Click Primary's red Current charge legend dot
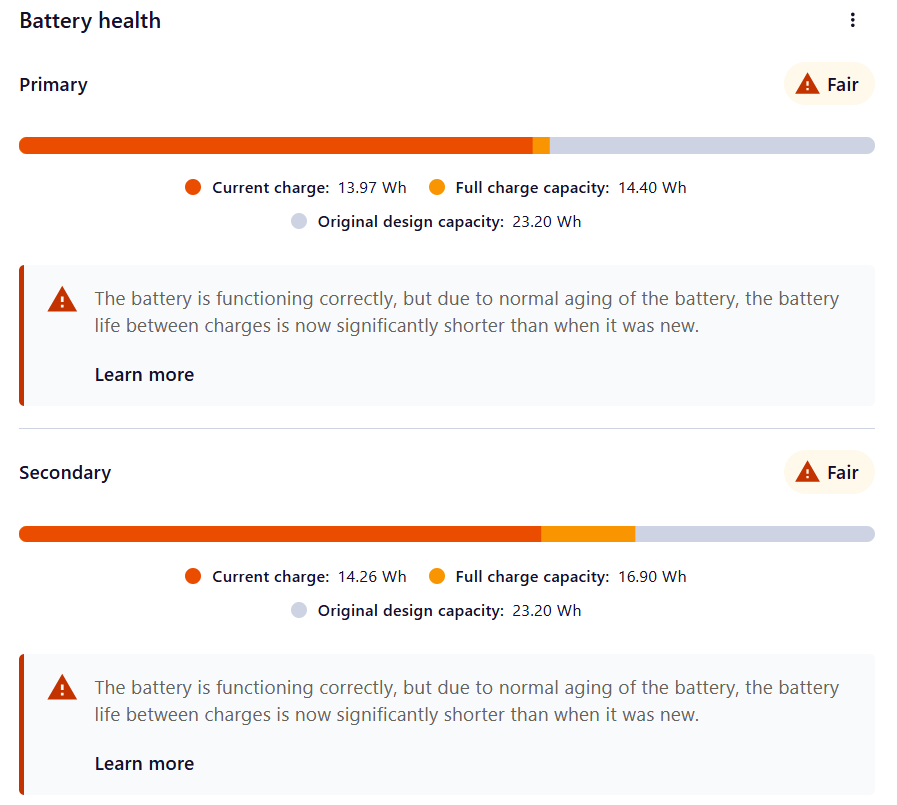897x805 pixels. click(x=193, y=187)
